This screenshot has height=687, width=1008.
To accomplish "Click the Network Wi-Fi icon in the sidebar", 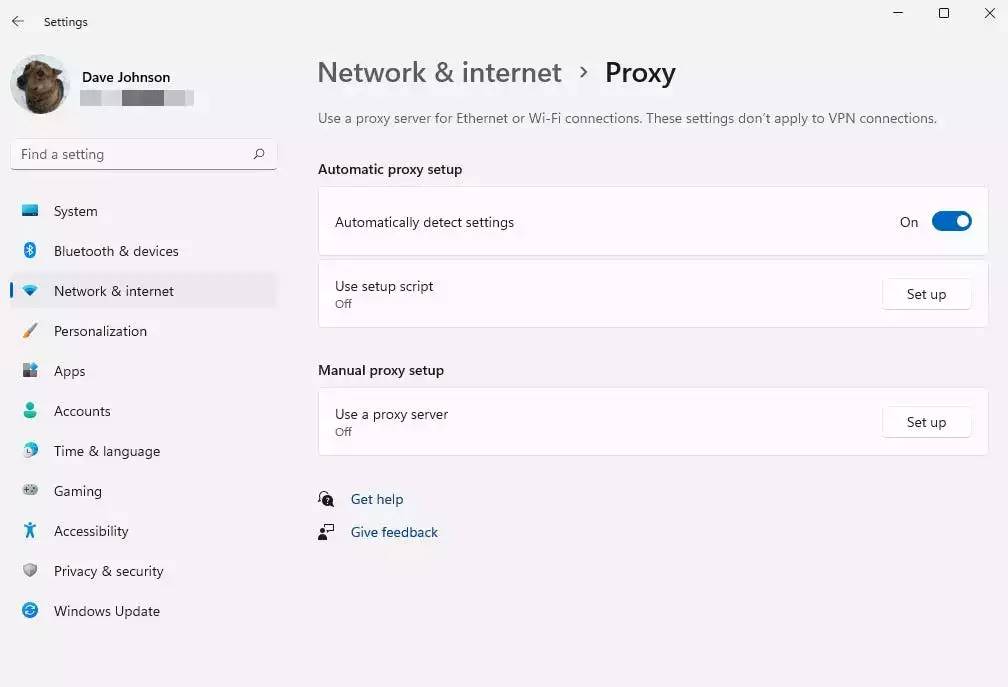I will coord(30,290).
